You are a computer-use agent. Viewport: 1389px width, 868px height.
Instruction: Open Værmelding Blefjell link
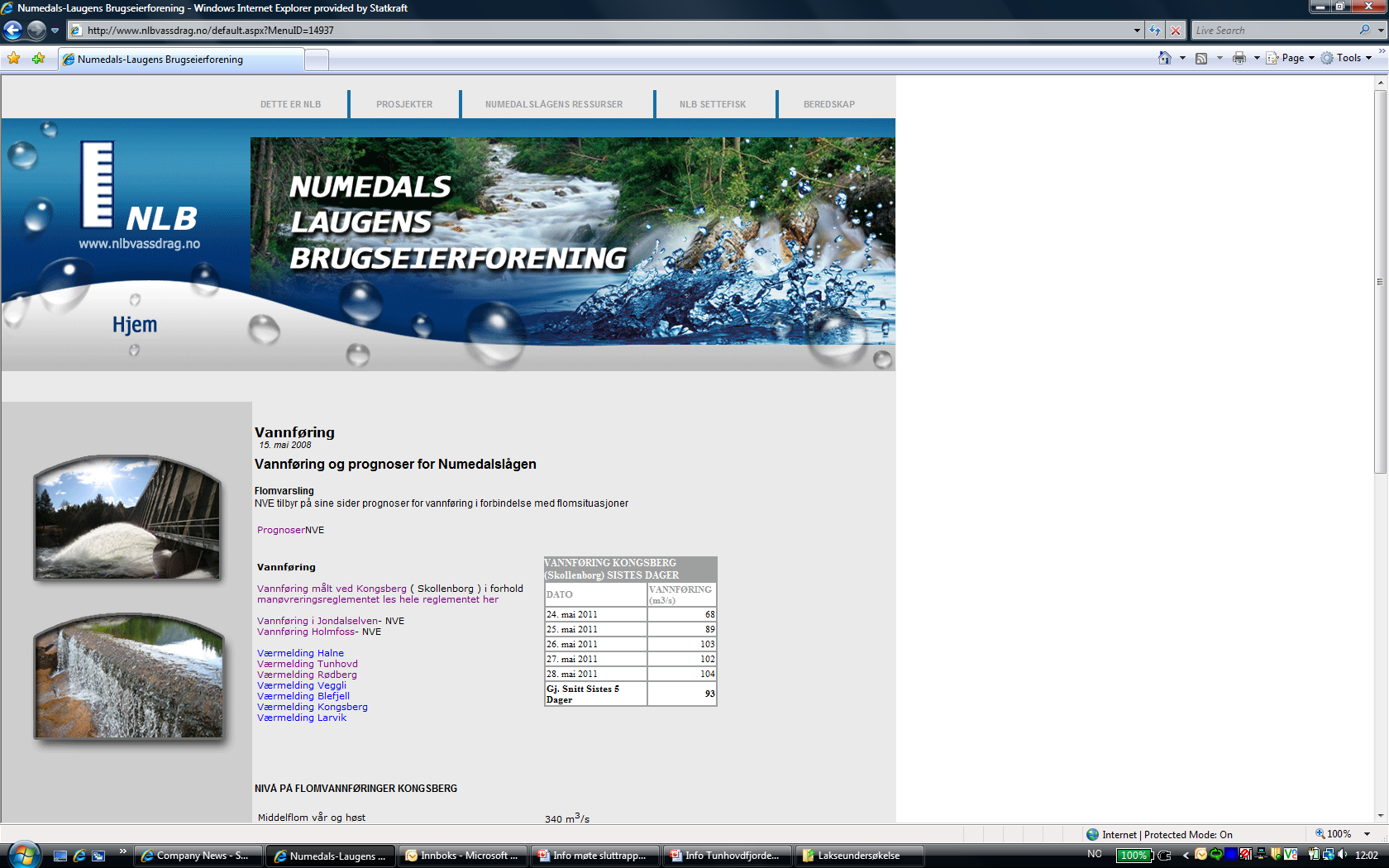click(x=303, y=696)
